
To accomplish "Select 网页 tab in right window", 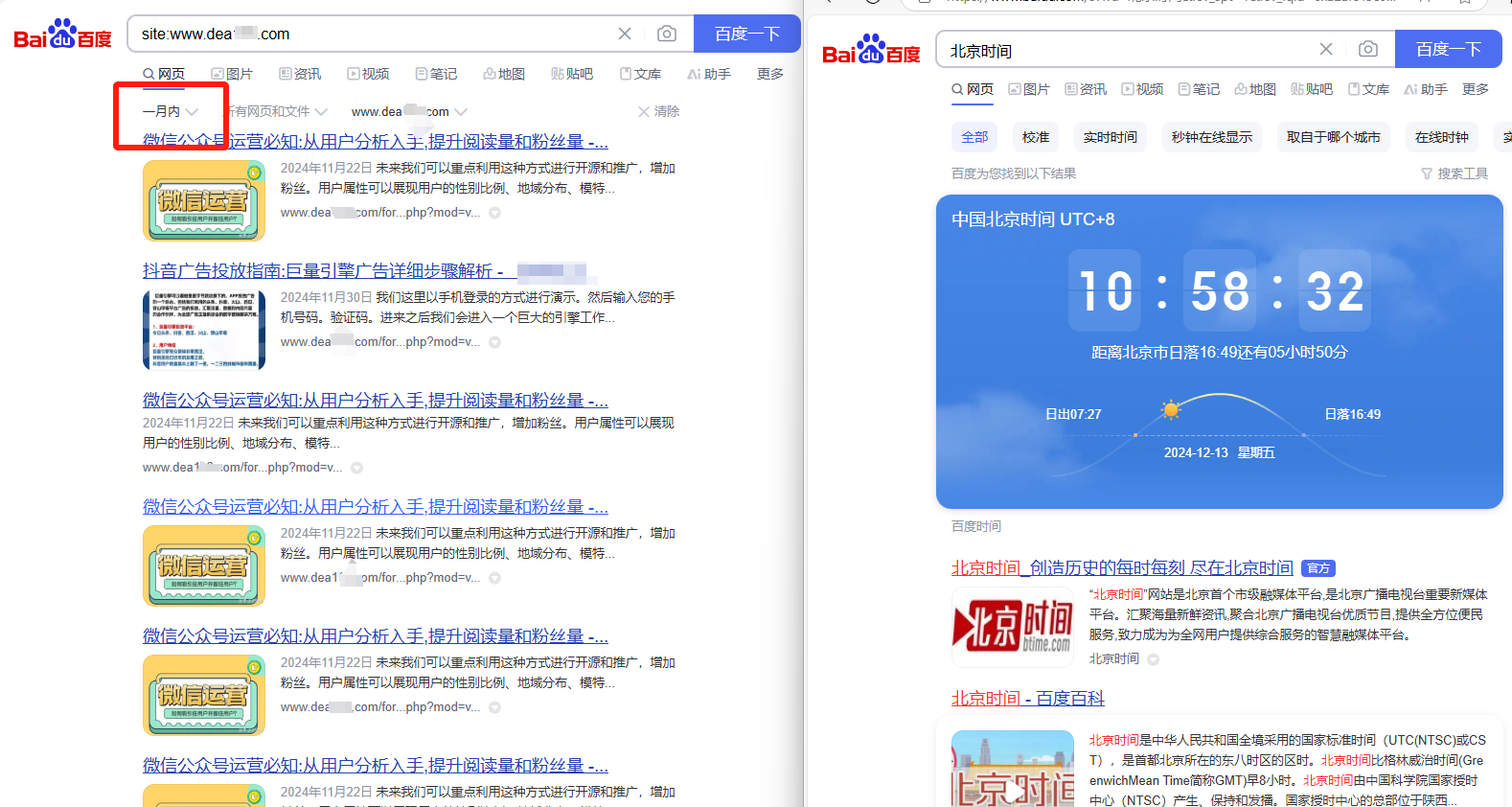I will [973, 89].
